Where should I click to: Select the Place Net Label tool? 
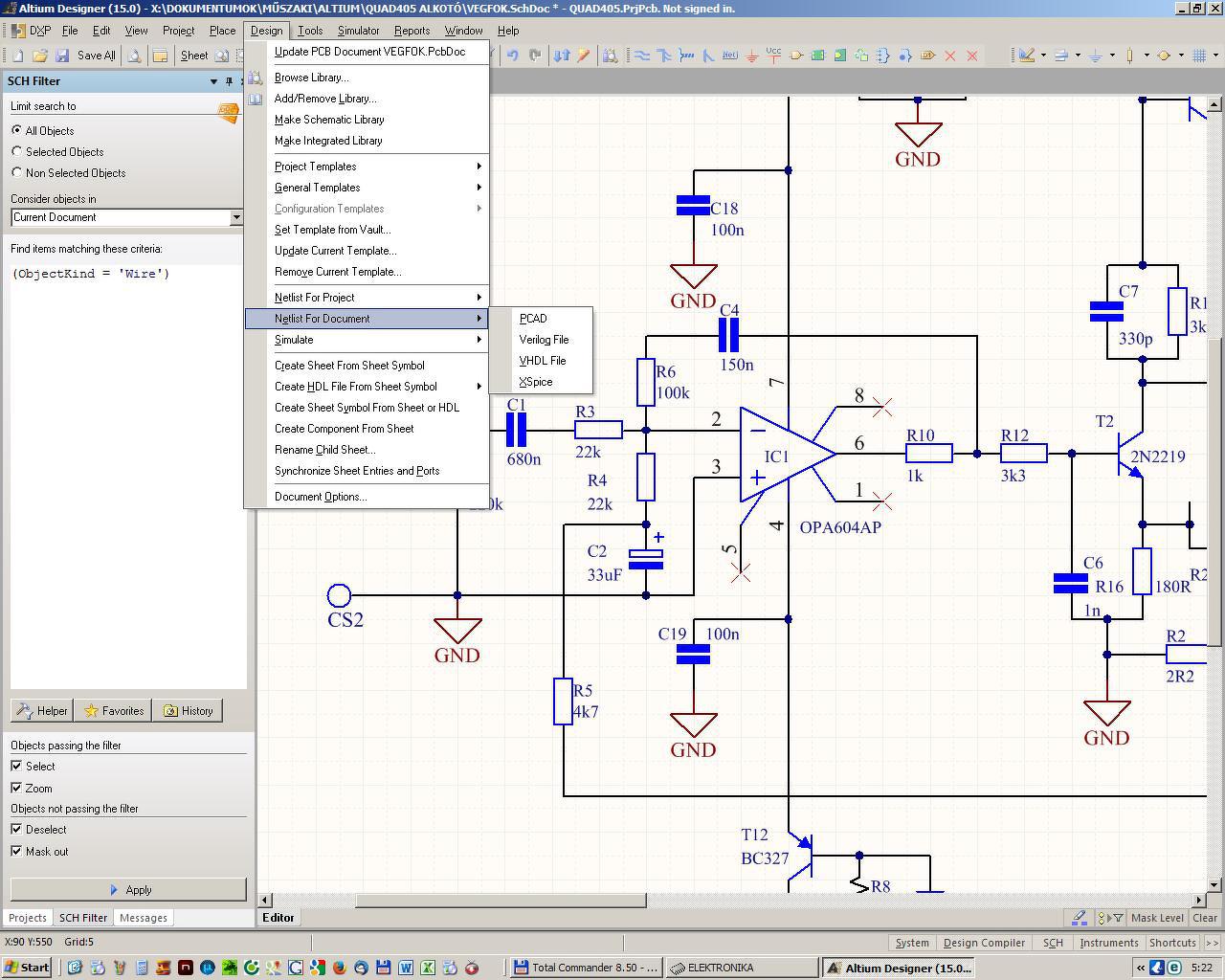point(730,56)
